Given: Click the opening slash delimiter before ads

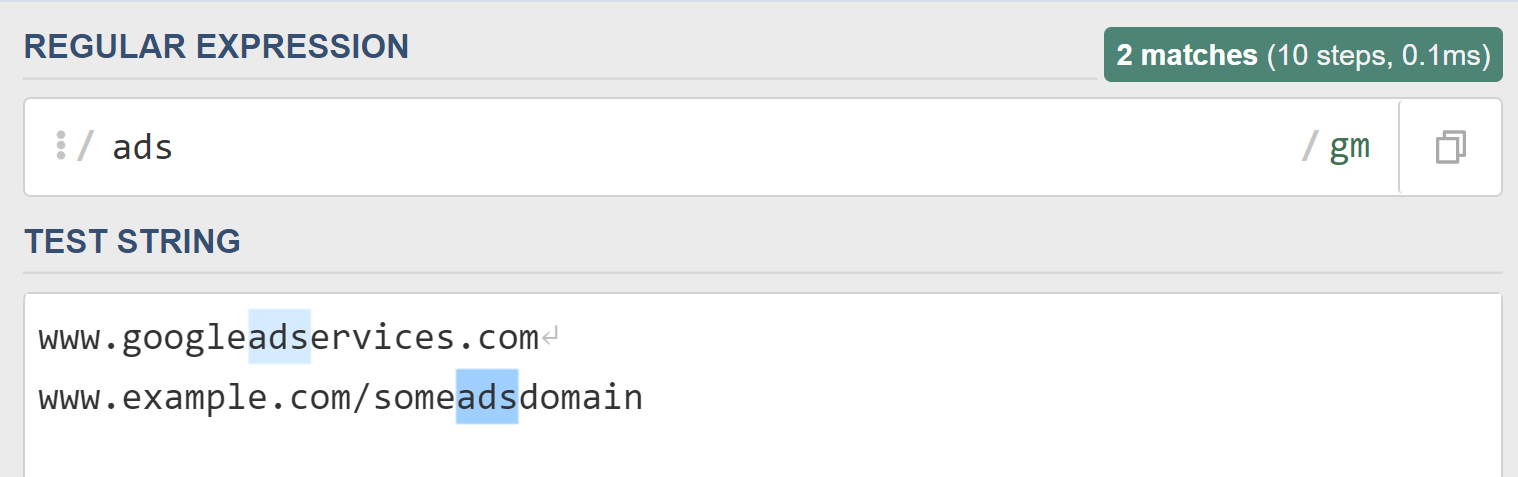Looking at the screenshot, I should click(x=86, y=147).
